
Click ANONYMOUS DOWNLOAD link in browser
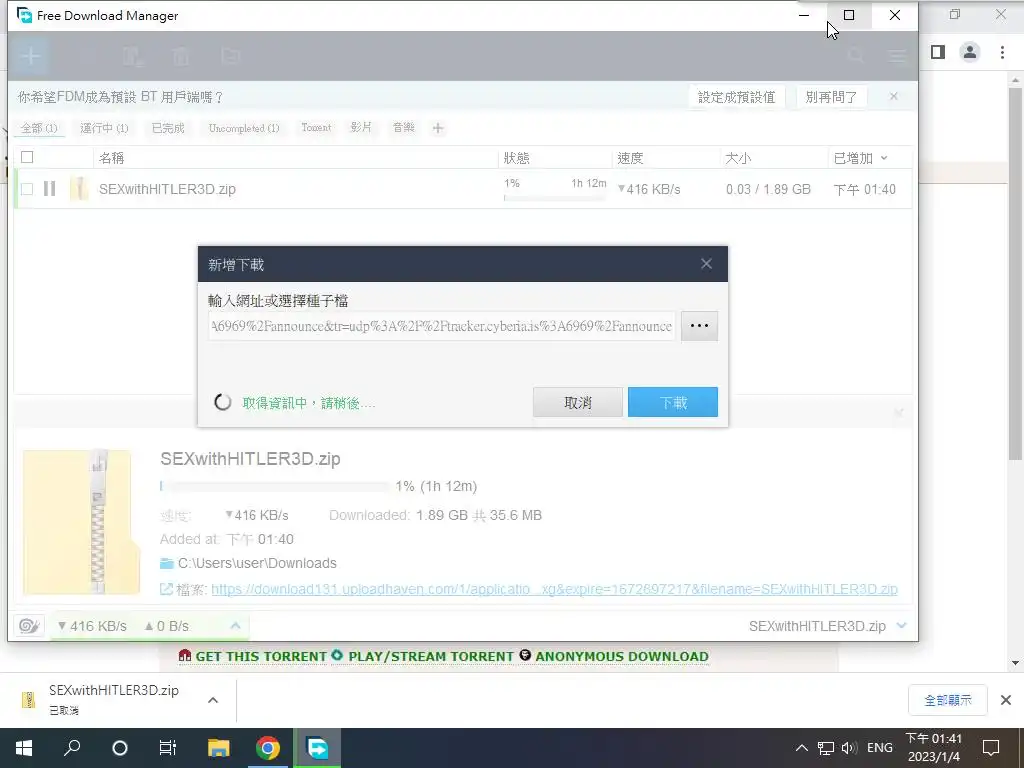[622, 656]
